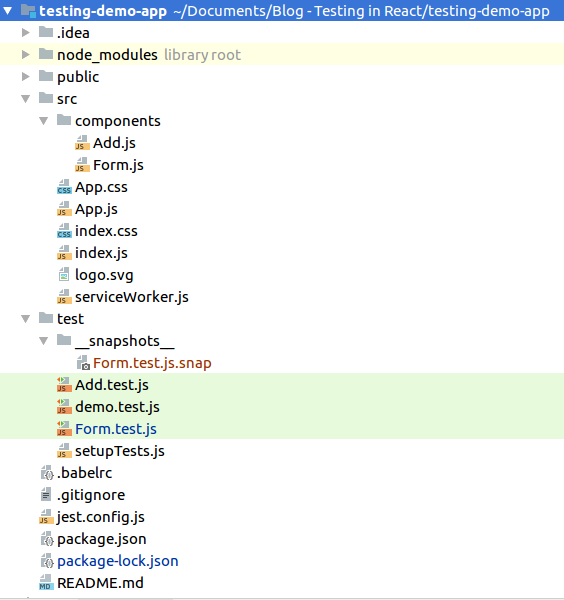Select the node_modules folder name

(107, 55)
